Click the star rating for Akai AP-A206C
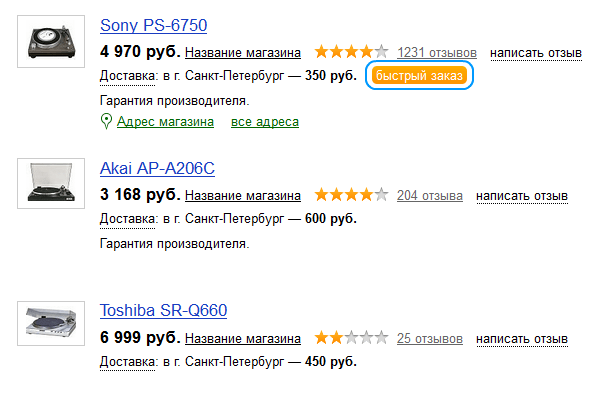The width and height of the screenshot is (611, 402). click(x=350, y=195)
